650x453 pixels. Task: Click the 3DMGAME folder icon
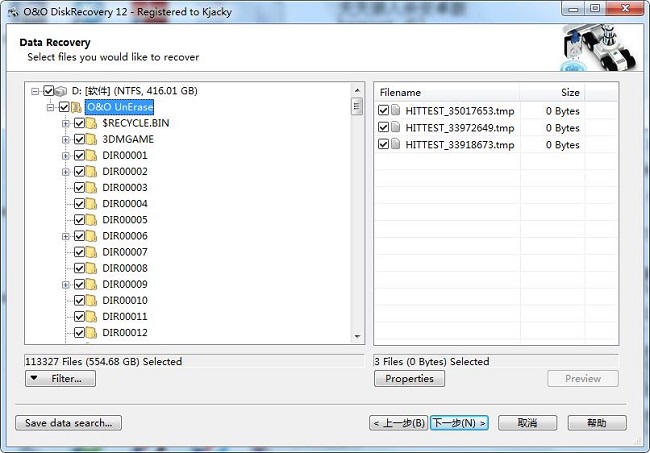click(x=91, y=139)
